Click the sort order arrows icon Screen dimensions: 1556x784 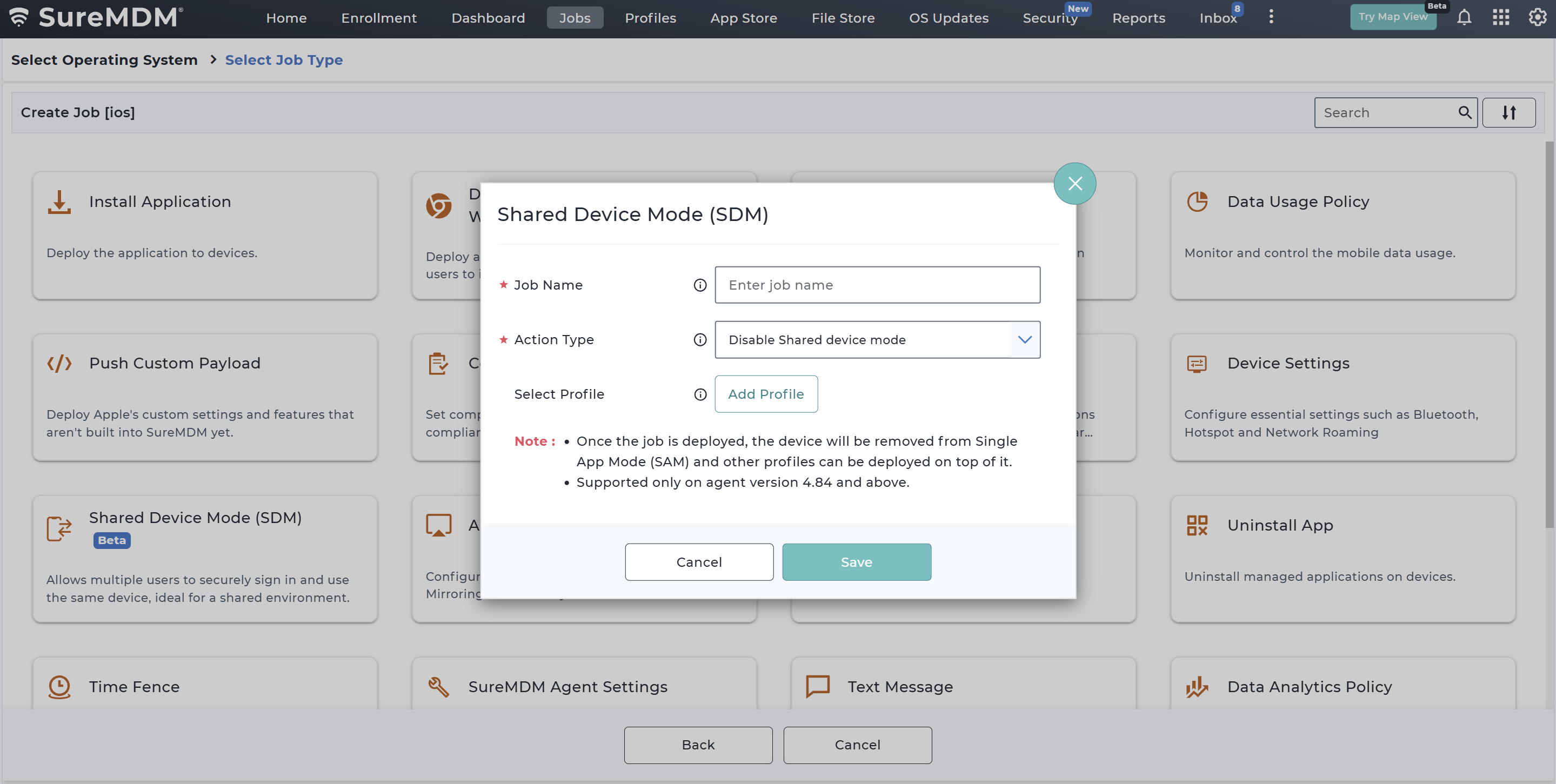[x=1508, y=112]
